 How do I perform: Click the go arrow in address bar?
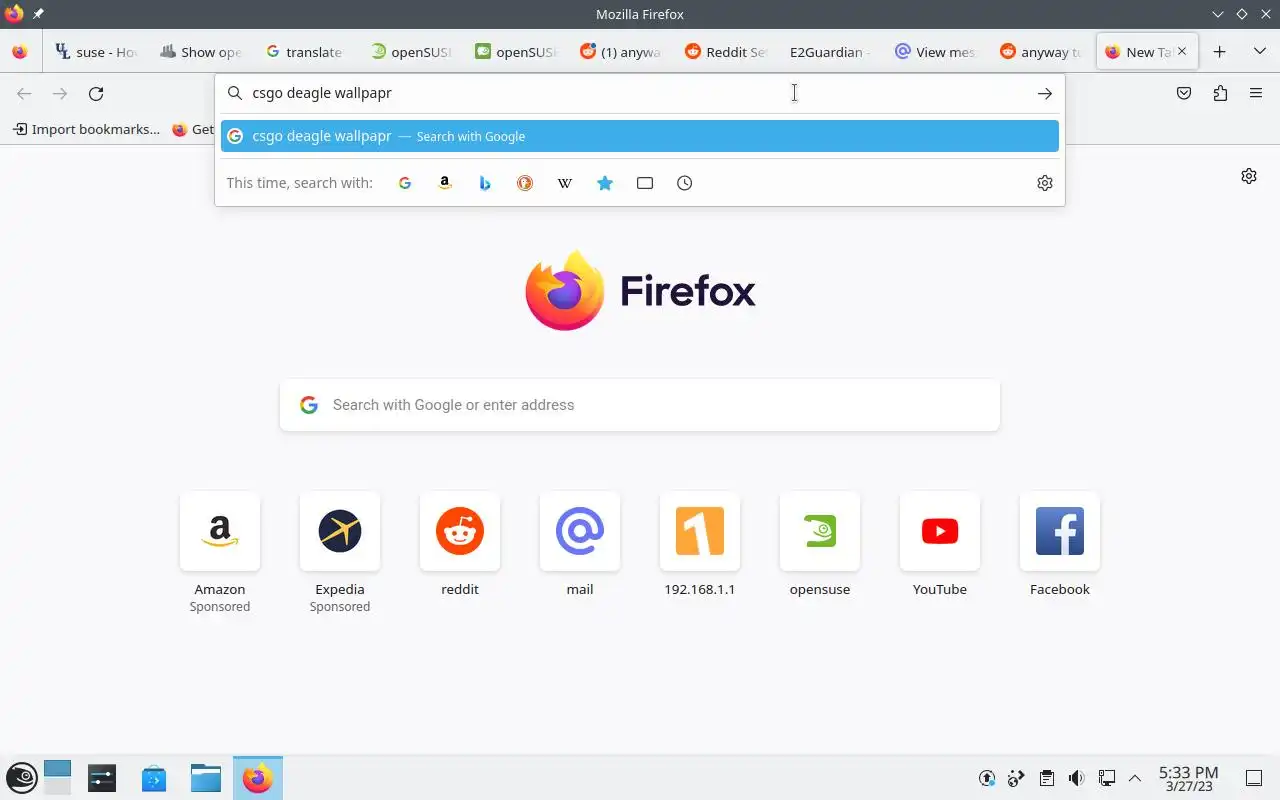[1044, 93]
